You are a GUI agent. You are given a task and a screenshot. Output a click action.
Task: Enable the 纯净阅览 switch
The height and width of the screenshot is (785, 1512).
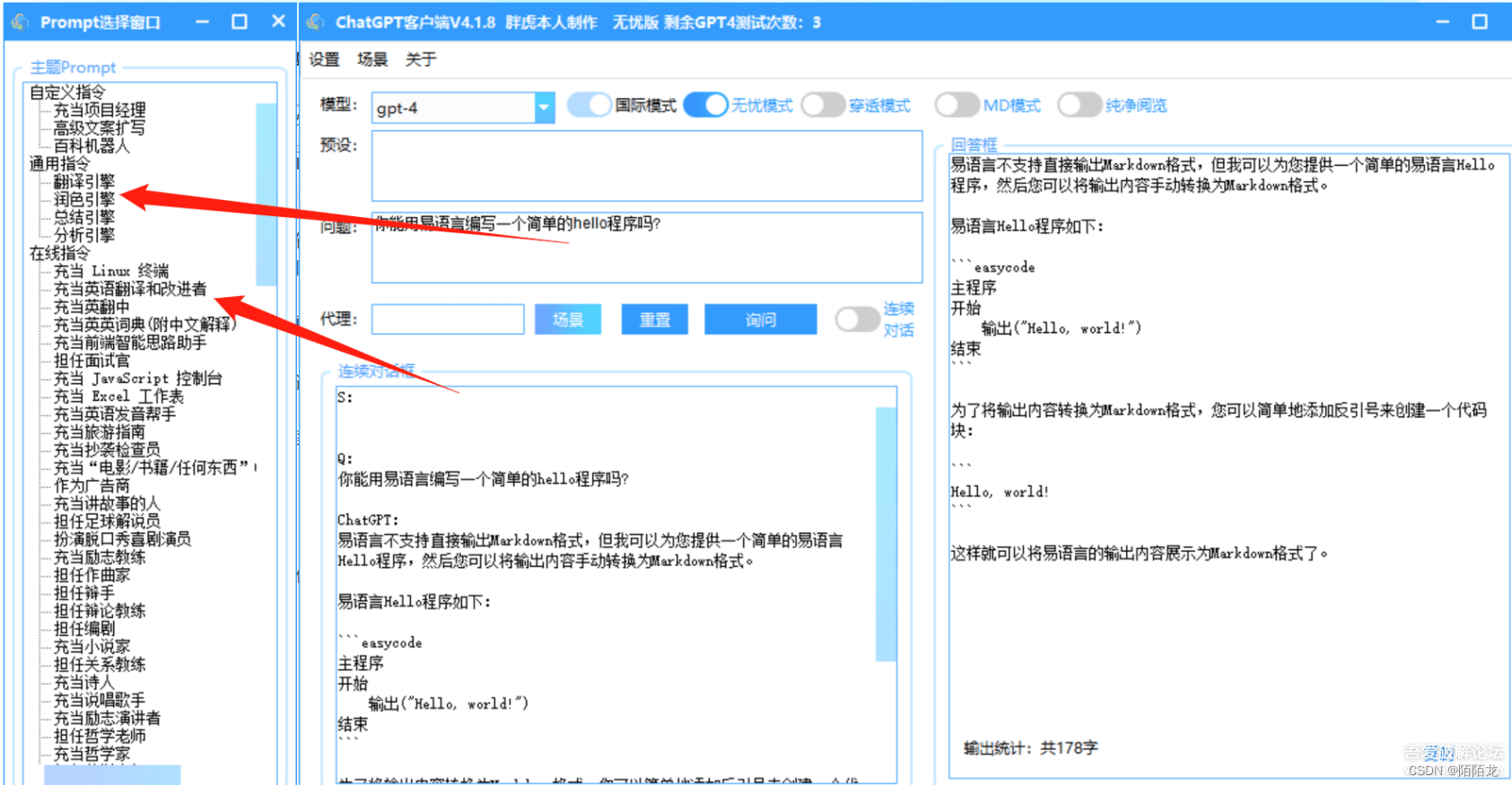coord(1079,105)
